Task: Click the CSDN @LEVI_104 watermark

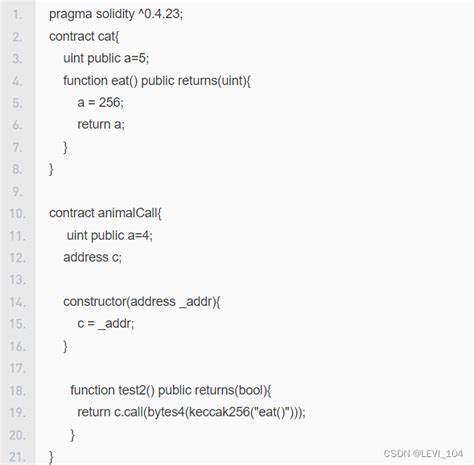Action: [x=423, y=453]
